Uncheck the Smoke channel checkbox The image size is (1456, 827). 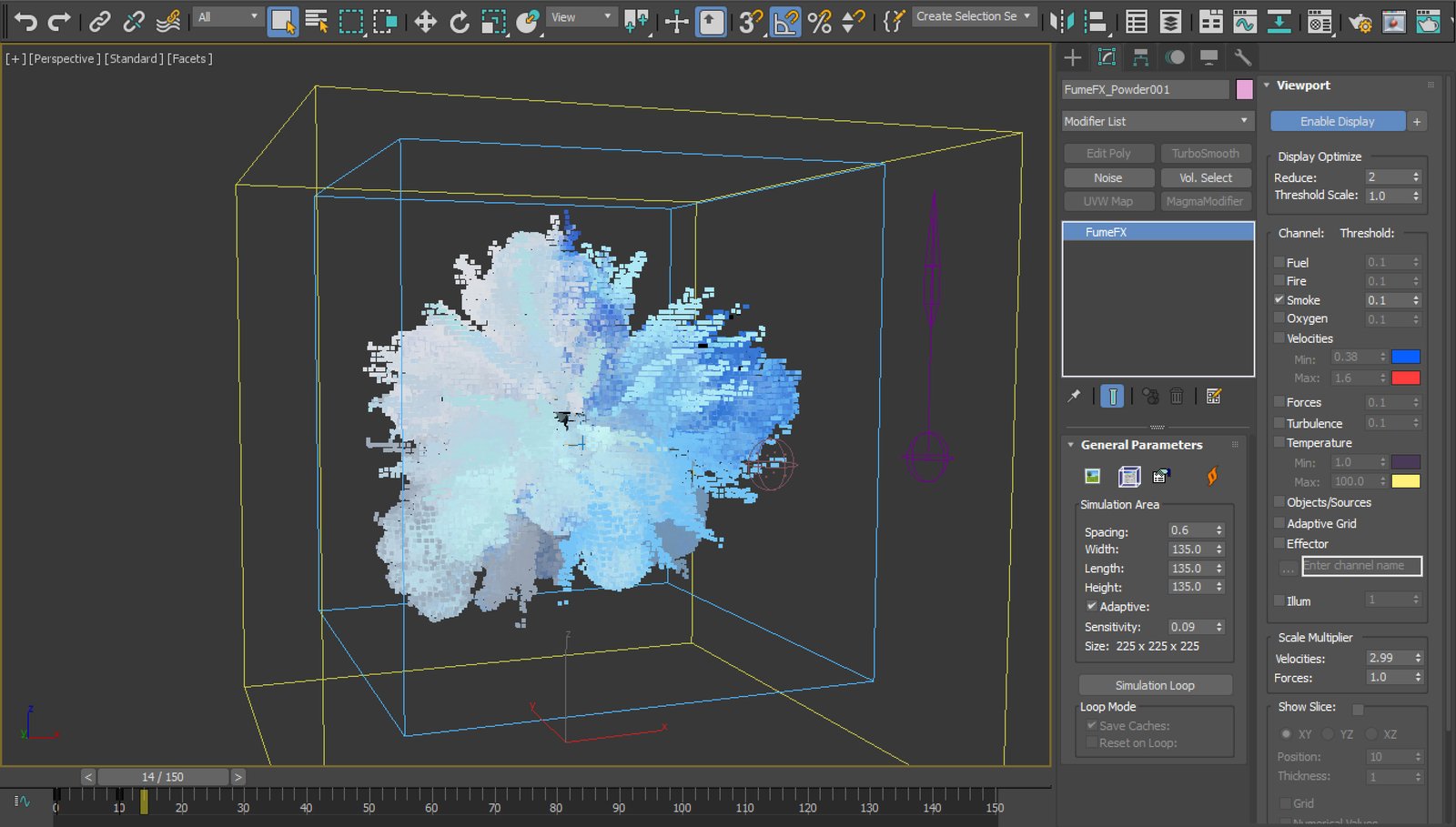coord(1279,299)
